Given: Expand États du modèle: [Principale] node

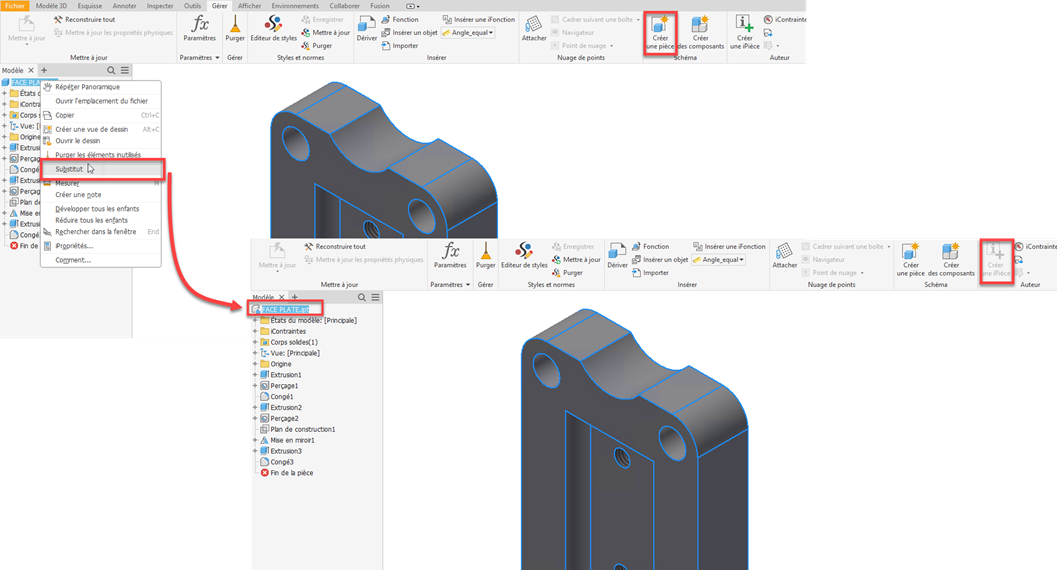Looking at the screenshot, I should pyautogui.click(x=255, y=321).
